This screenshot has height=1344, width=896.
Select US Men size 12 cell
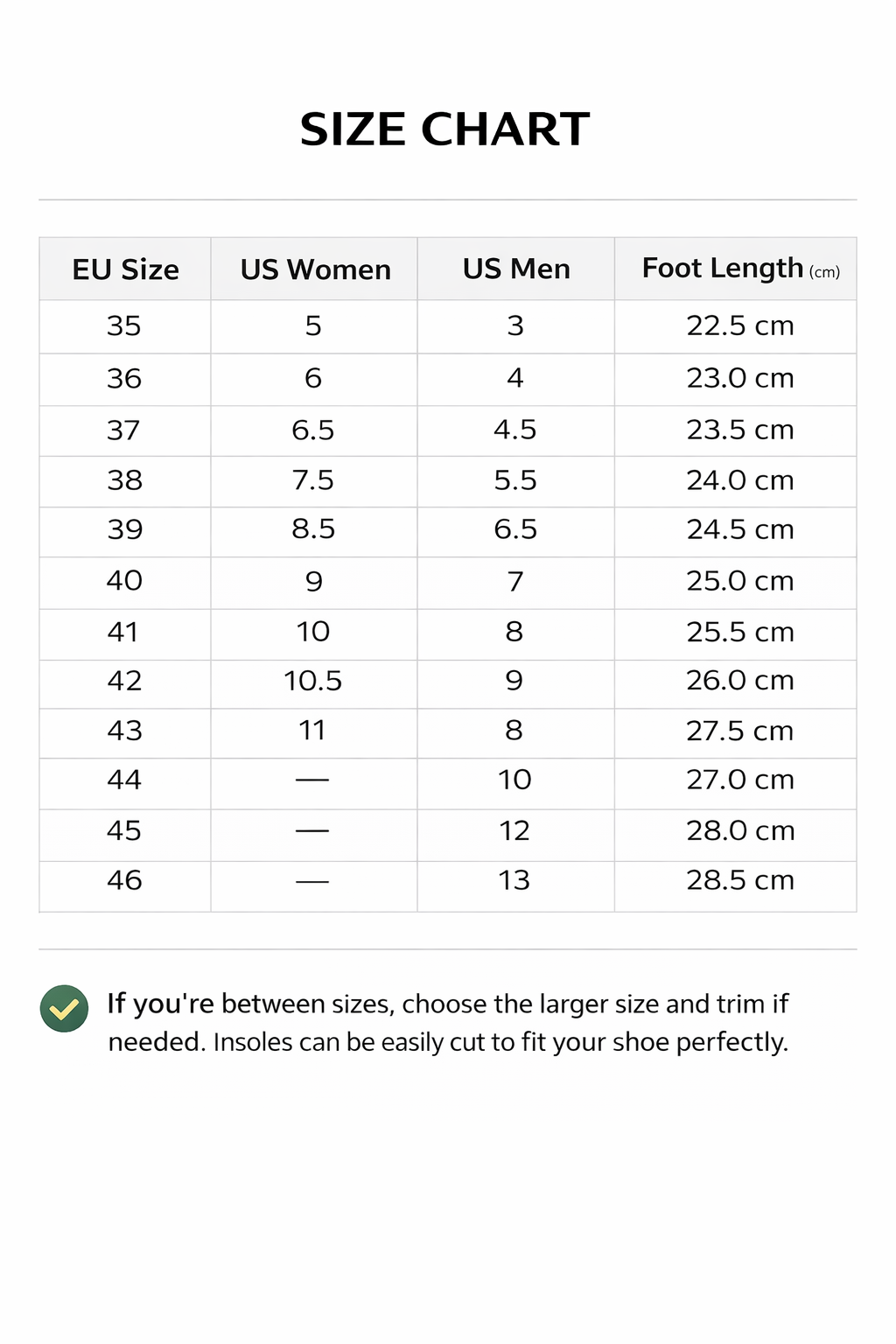tap(514, 830)
